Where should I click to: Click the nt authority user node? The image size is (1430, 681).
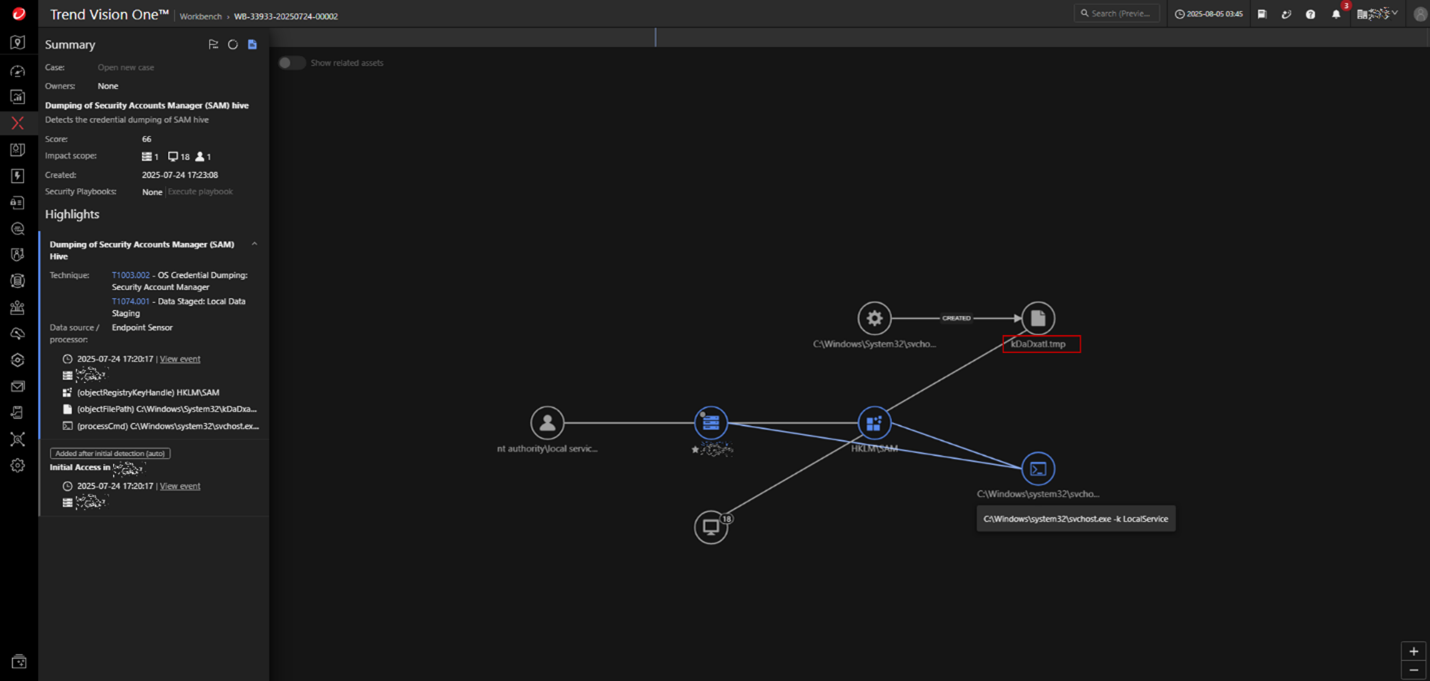[x=547, y=423]
